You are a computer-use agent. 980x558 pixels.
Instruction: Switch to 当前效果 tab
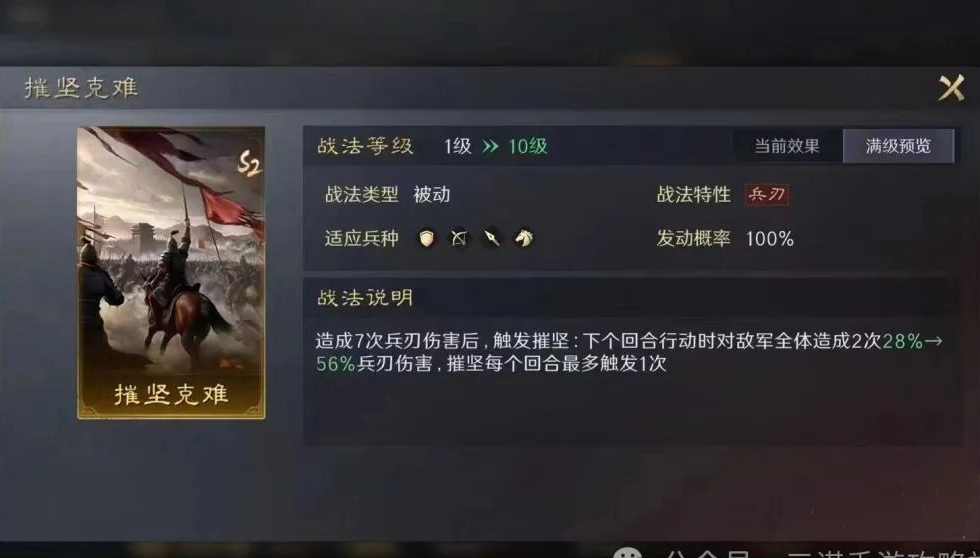[x=787, y=146]
